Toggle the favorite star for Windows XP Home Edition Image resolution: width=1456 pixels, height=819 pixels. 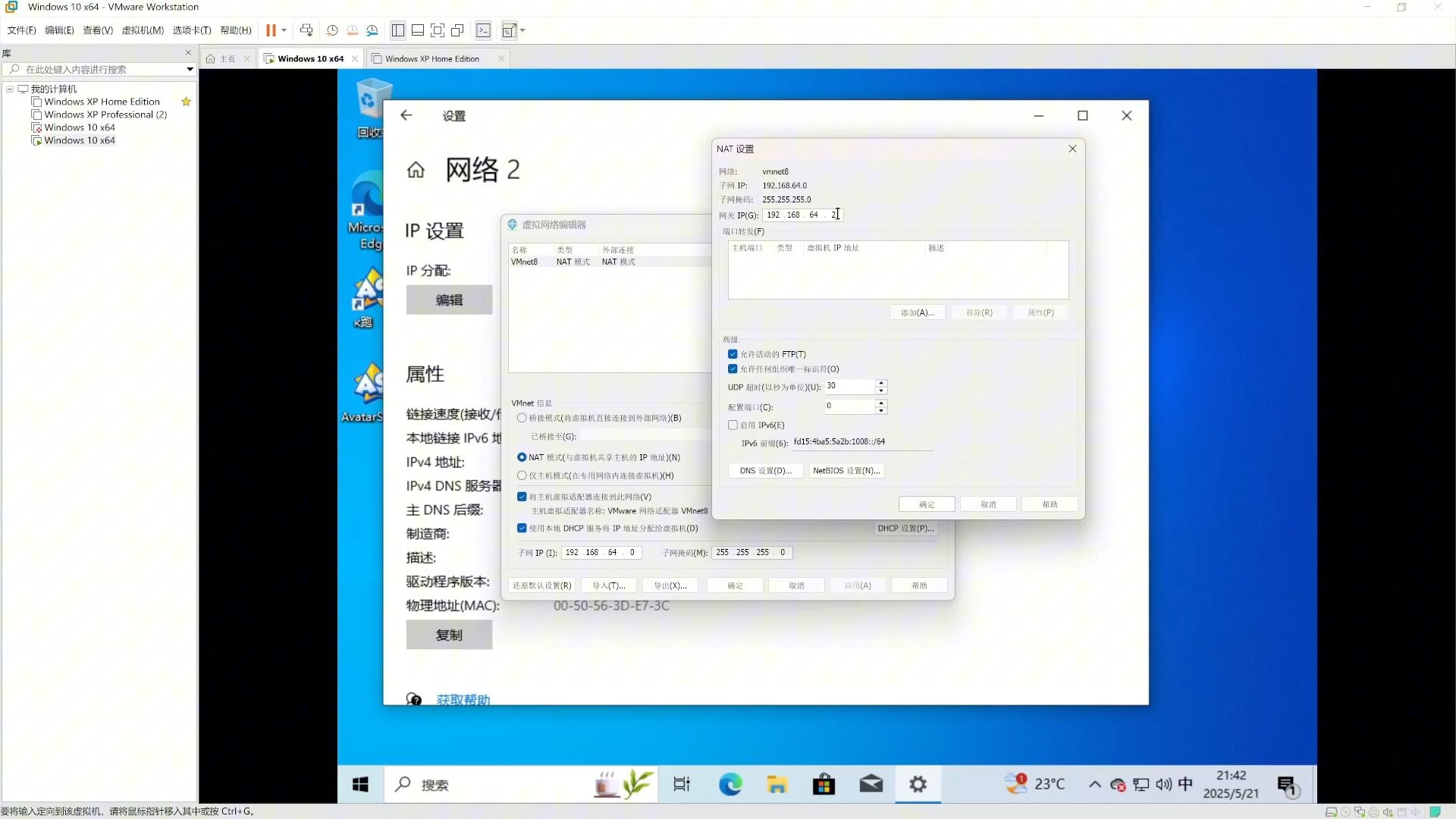point(186,102)
